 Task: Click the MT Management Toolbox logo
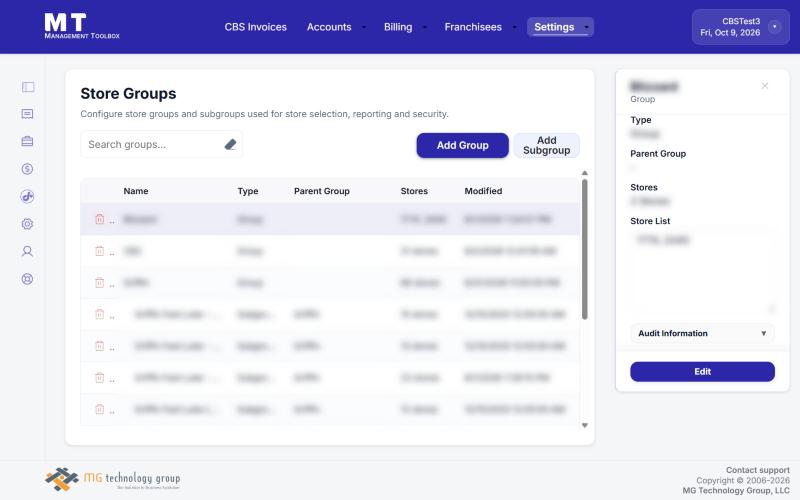pyautogui.click(x=82, y=26)
